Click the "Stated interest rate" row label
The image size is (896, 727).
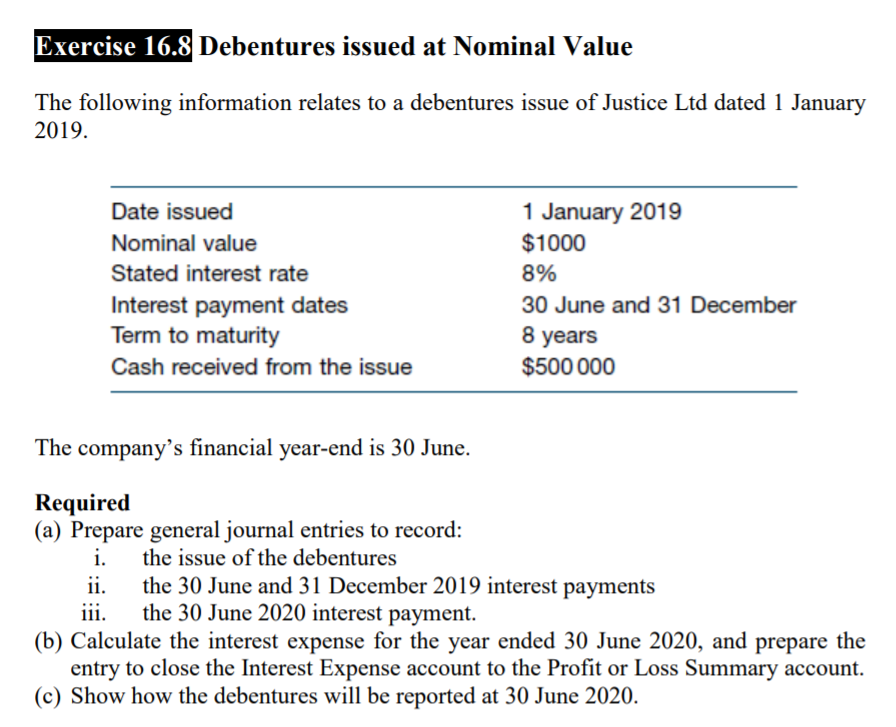tap(210, 274)
